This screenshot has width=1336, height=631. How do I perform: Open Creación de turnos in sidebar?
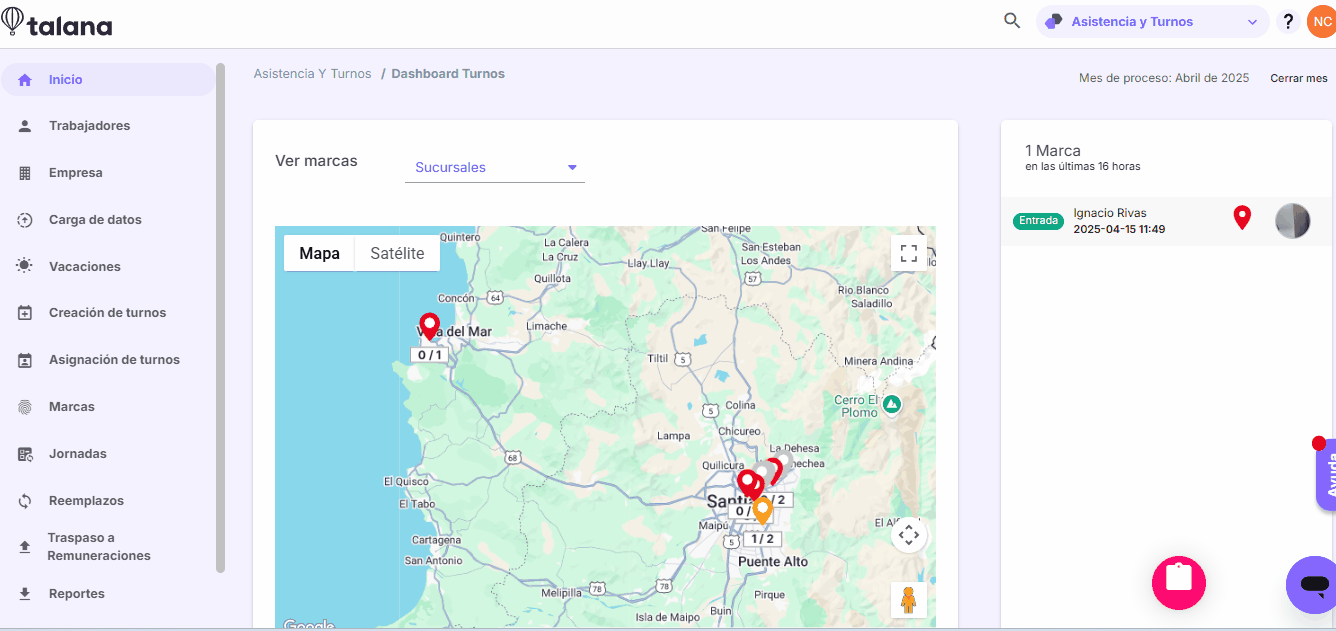tap(107, 313)
